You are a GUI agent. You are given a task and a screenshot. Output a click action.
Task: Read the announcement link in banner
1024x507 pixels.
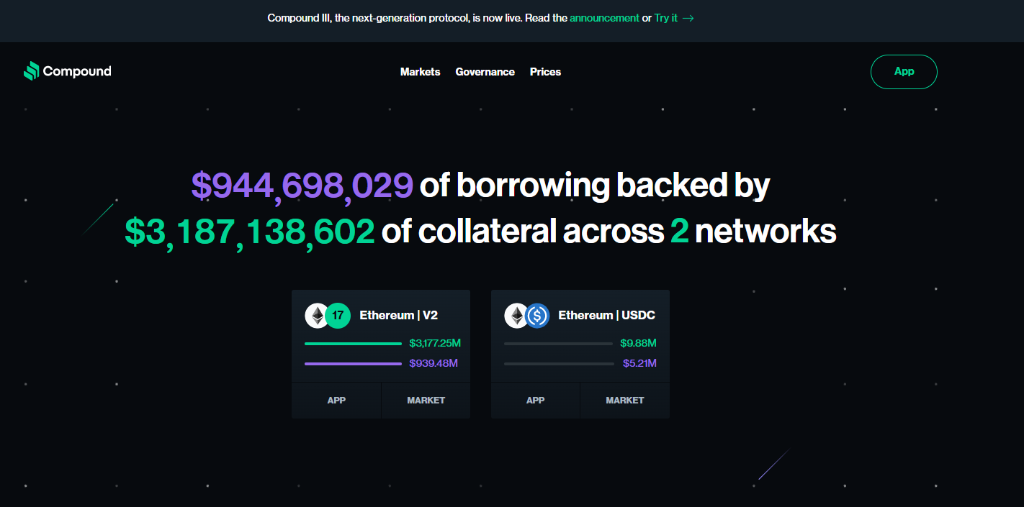[604, 18]
